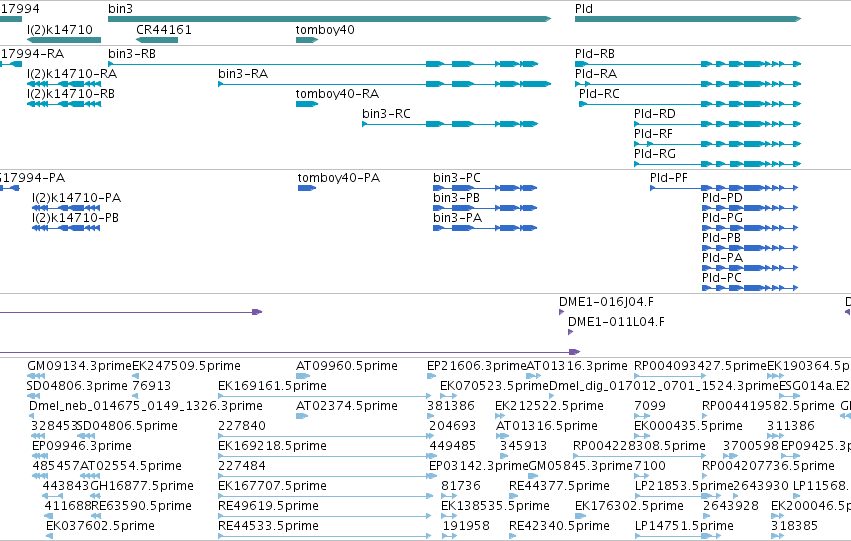Select the EK169161.5prime EST label
Screen dimensions: 851x541
[272, 386]
